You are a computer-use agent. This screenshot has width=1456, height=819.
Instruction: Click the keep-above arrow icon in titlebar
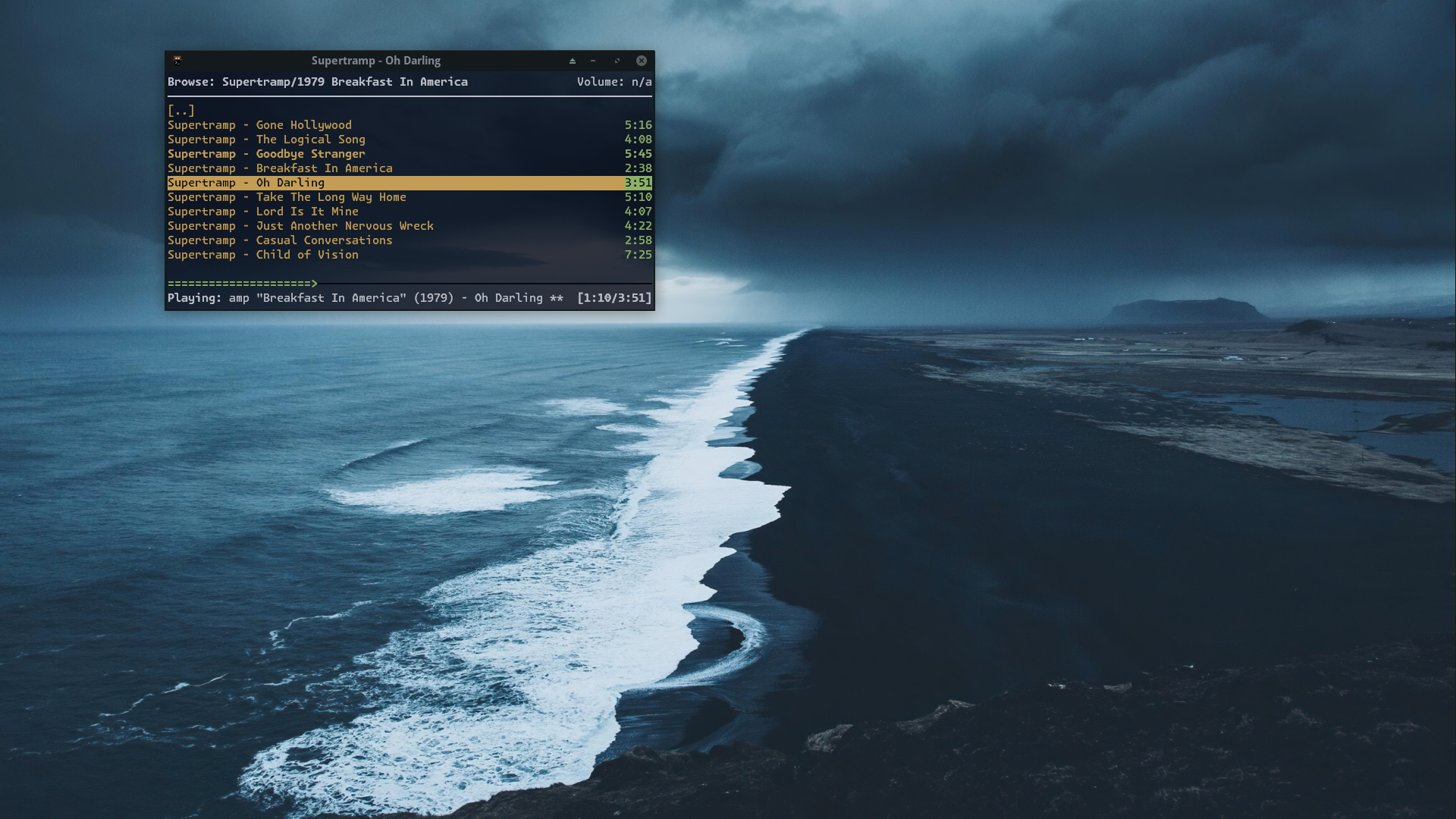point(573,61)
